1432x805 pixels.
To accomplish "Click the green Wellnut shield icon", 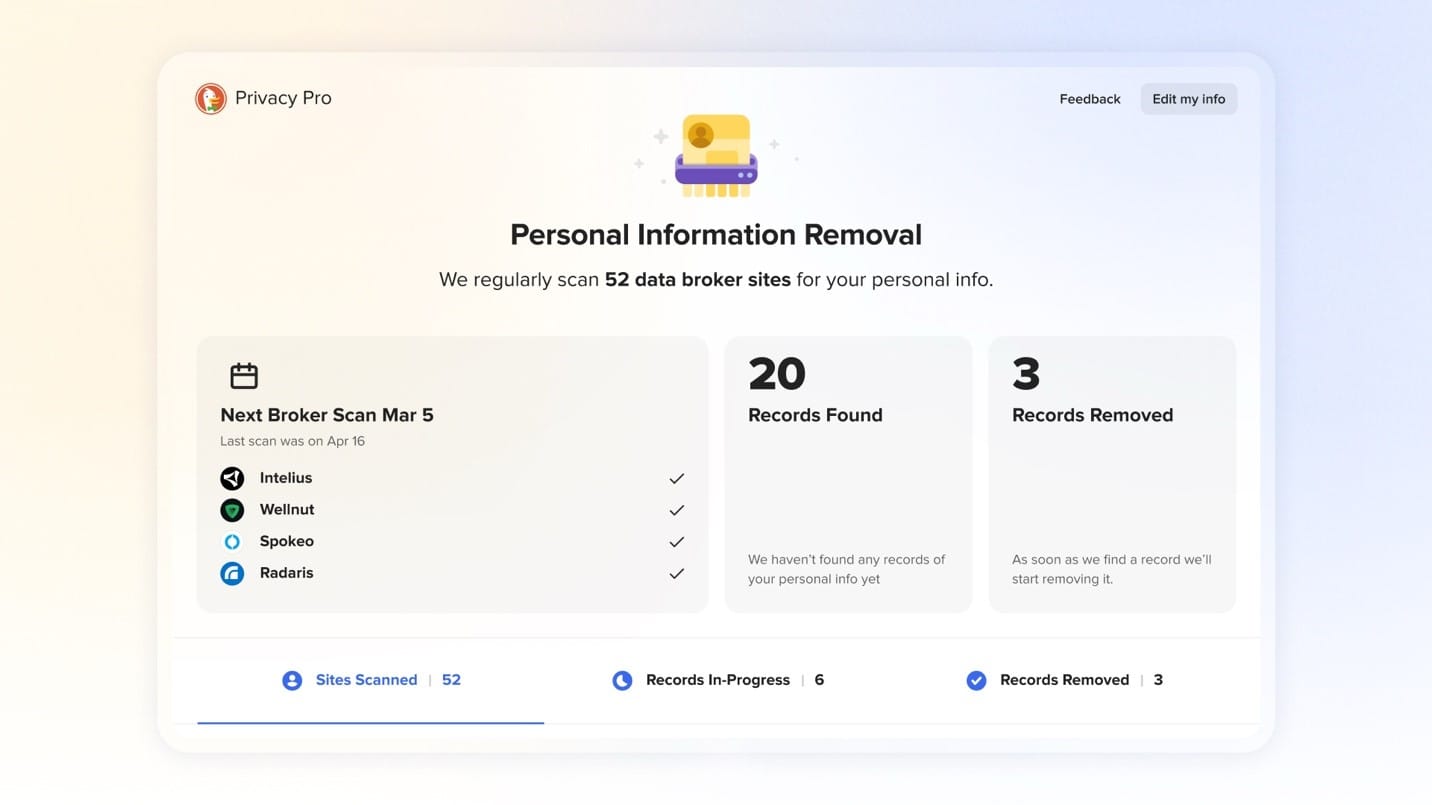I will tap(232, 510).
